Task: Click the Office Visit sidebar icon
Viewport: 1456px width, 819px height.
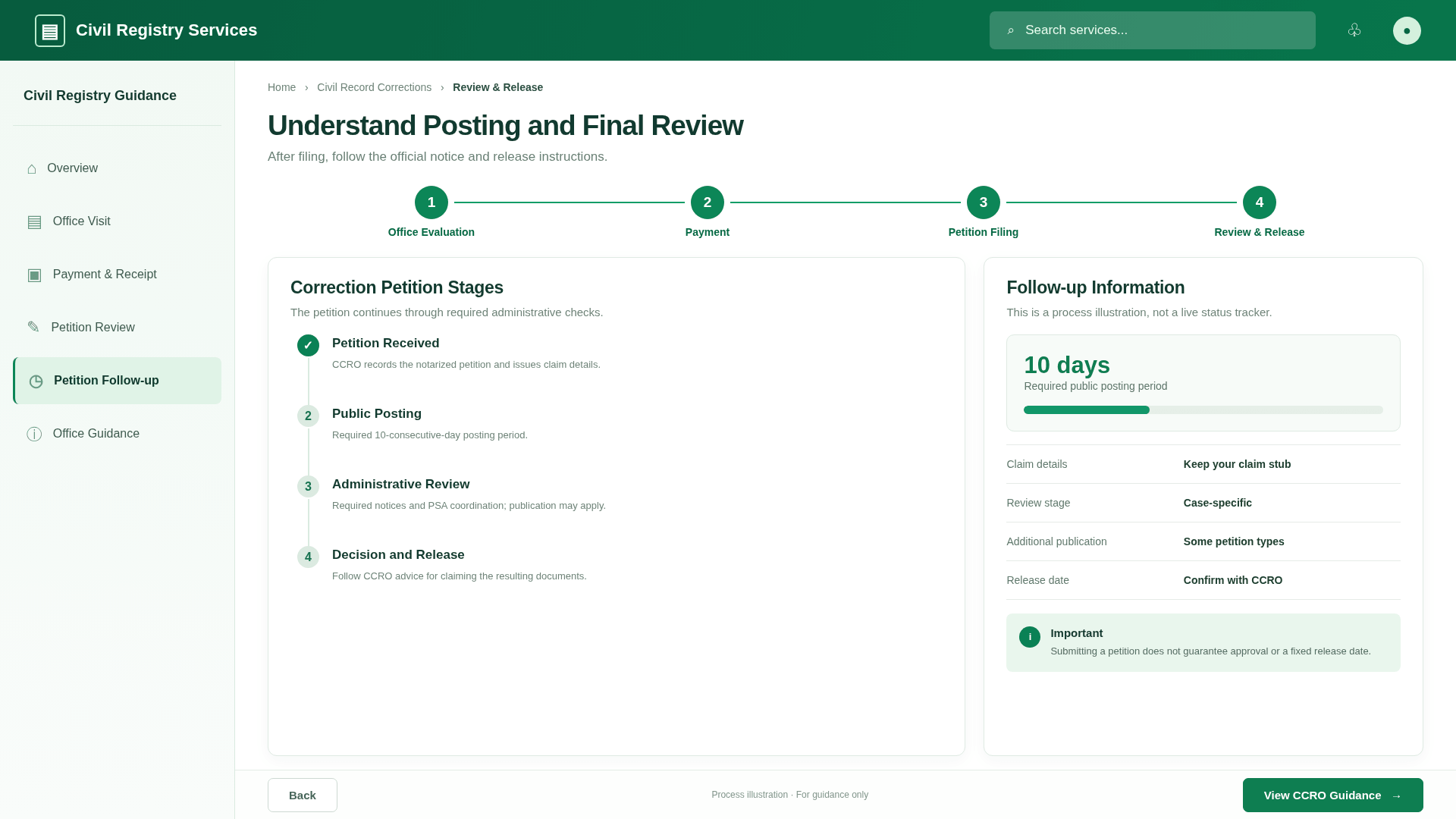Action: (34, 221)
